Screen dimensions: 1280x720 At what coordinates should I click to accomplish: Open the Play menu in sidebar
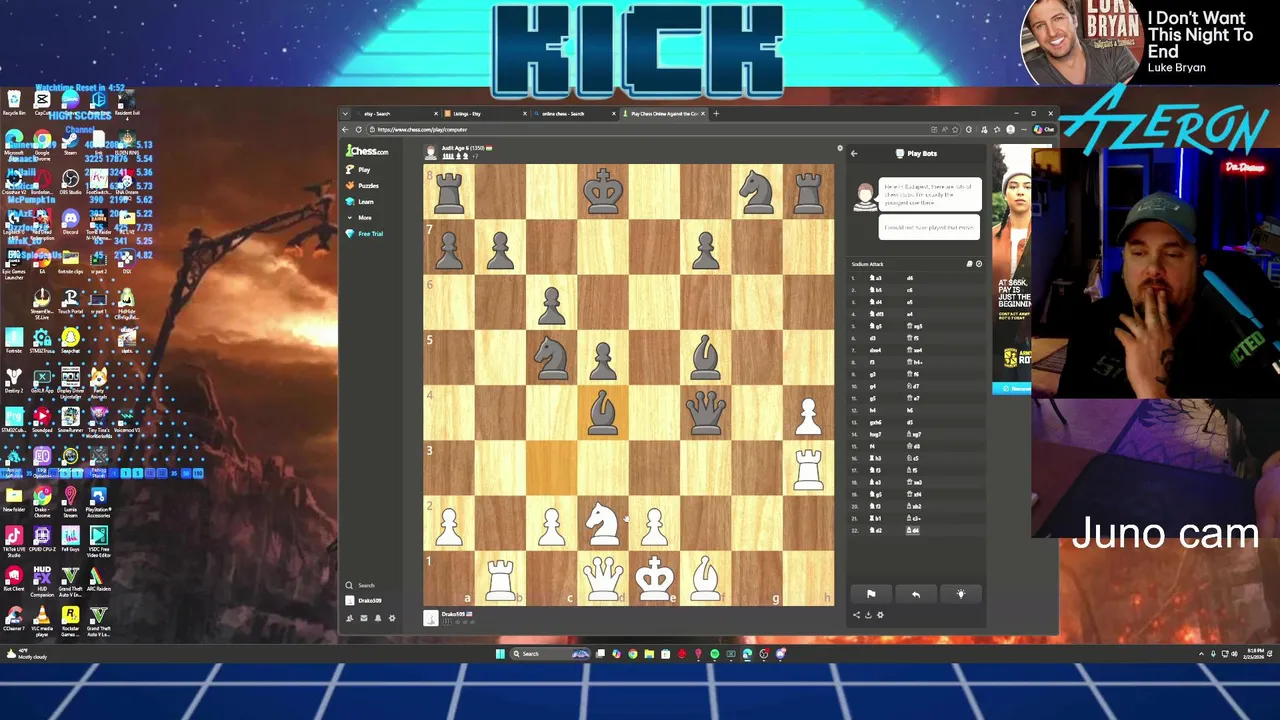pos(358,170)
